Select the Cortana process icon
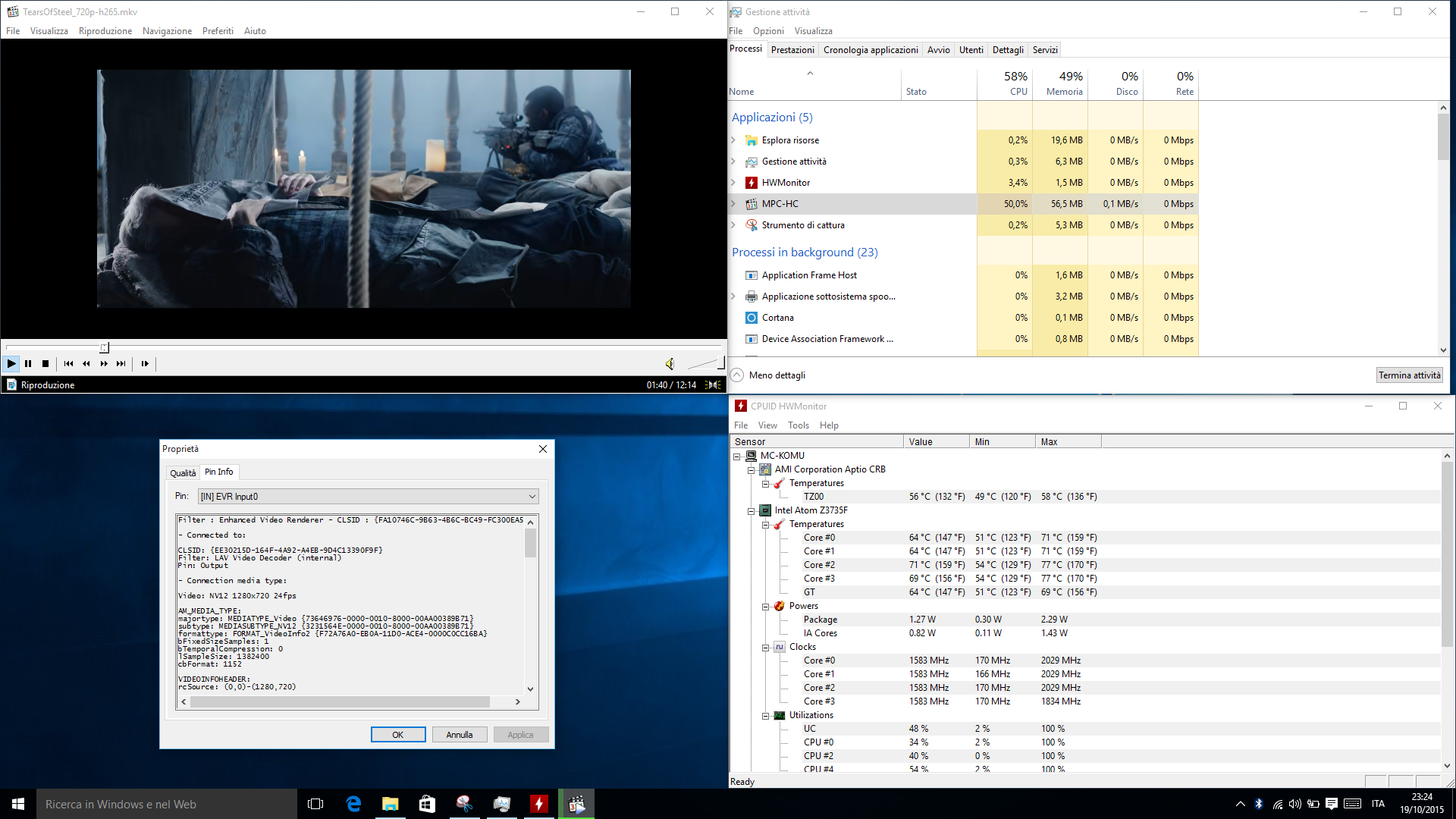 (x=752, y=318)
